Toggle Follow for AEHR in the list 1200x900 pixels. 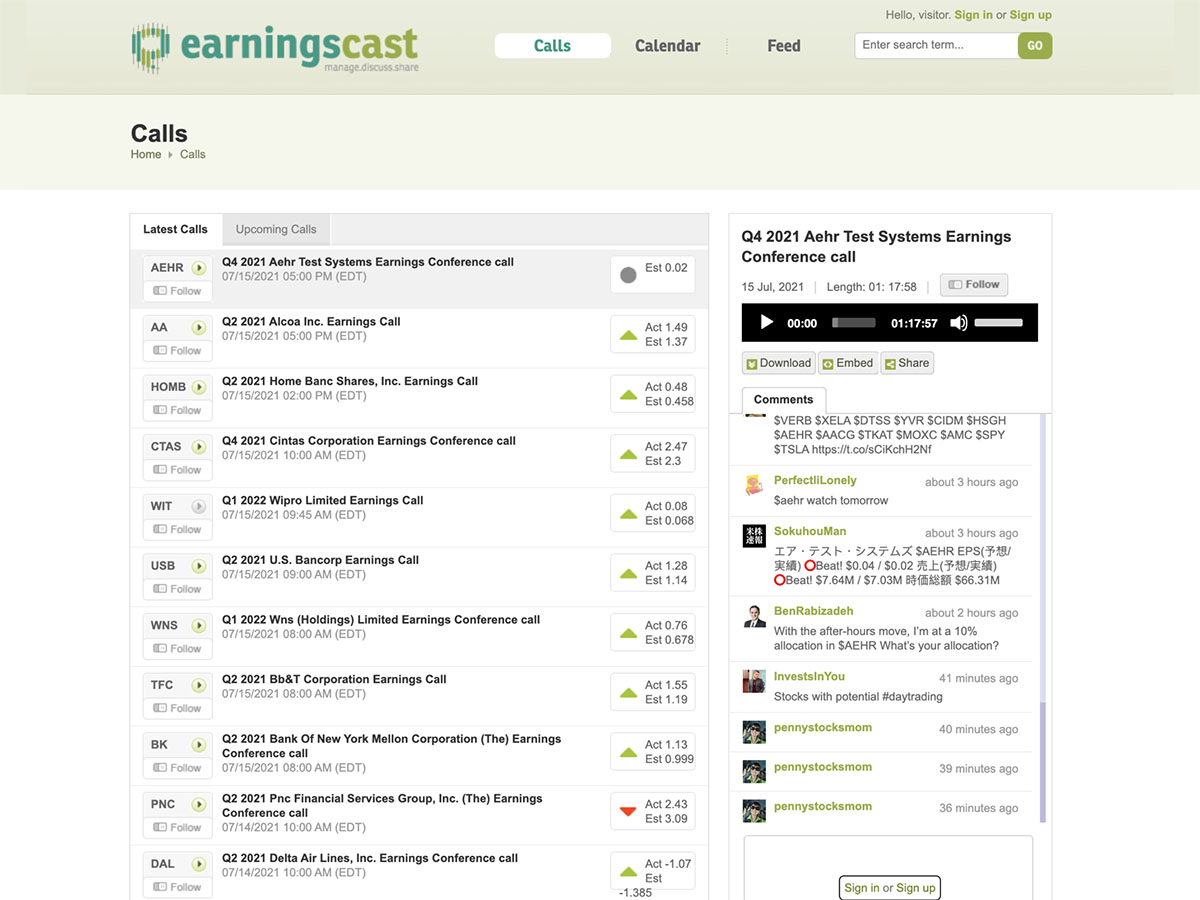(177, 291)
